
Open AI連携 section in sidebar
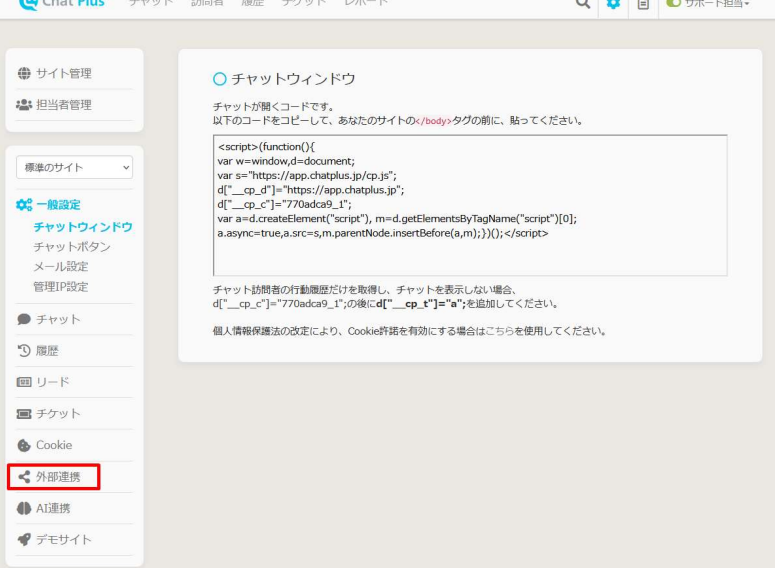(x=56, y=508)
